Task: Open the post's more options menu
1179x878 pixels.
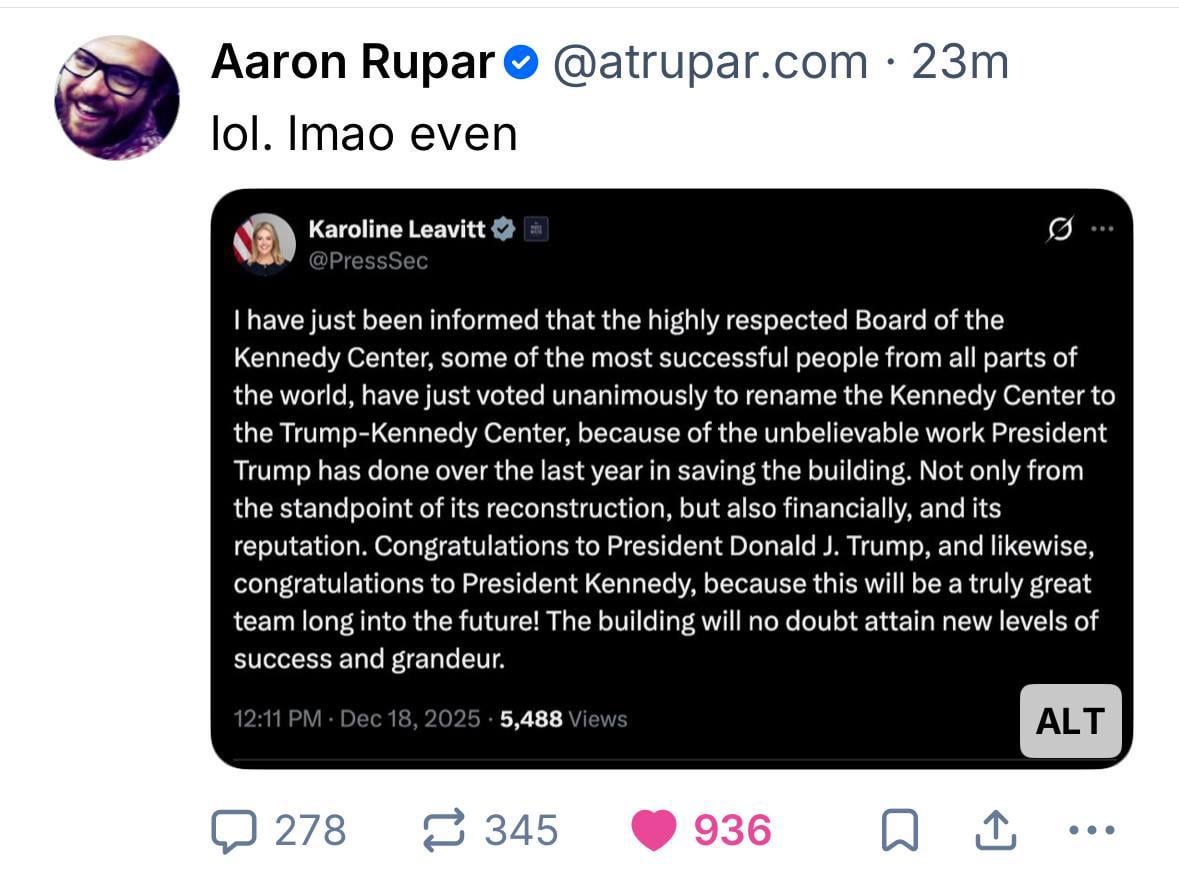Action: pyautogui.click(x=1092, y=830)
